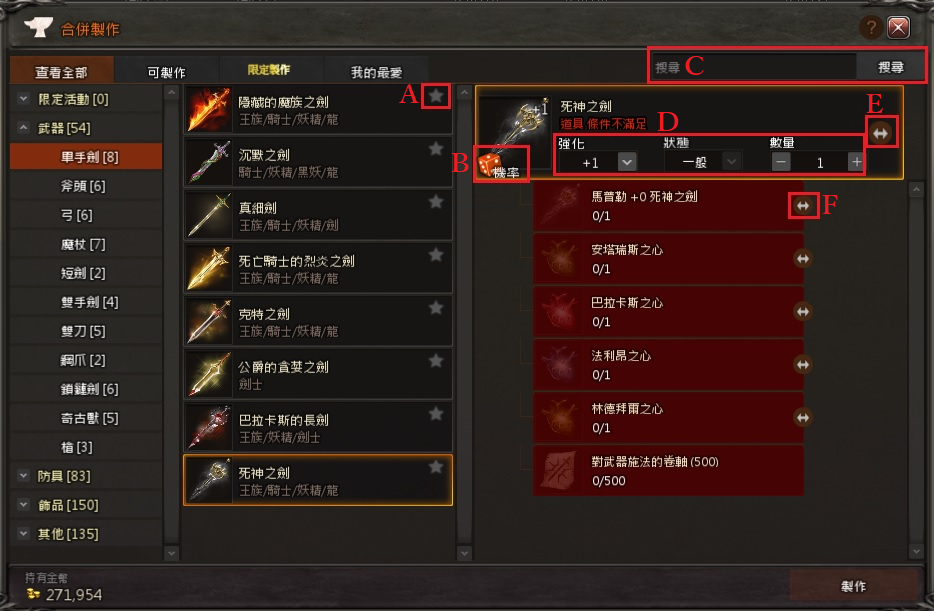
Task: Increase quantity with the plus button
Action: [x=856, y=162]
